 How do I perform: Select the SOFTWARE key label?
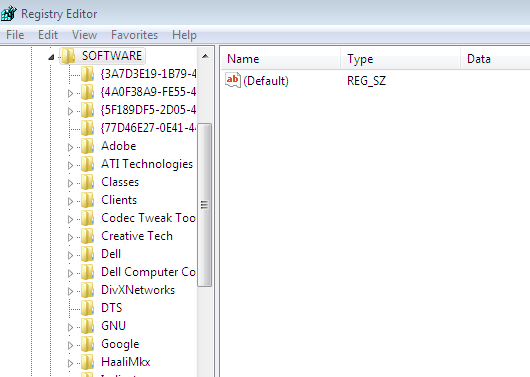(112, 56)
